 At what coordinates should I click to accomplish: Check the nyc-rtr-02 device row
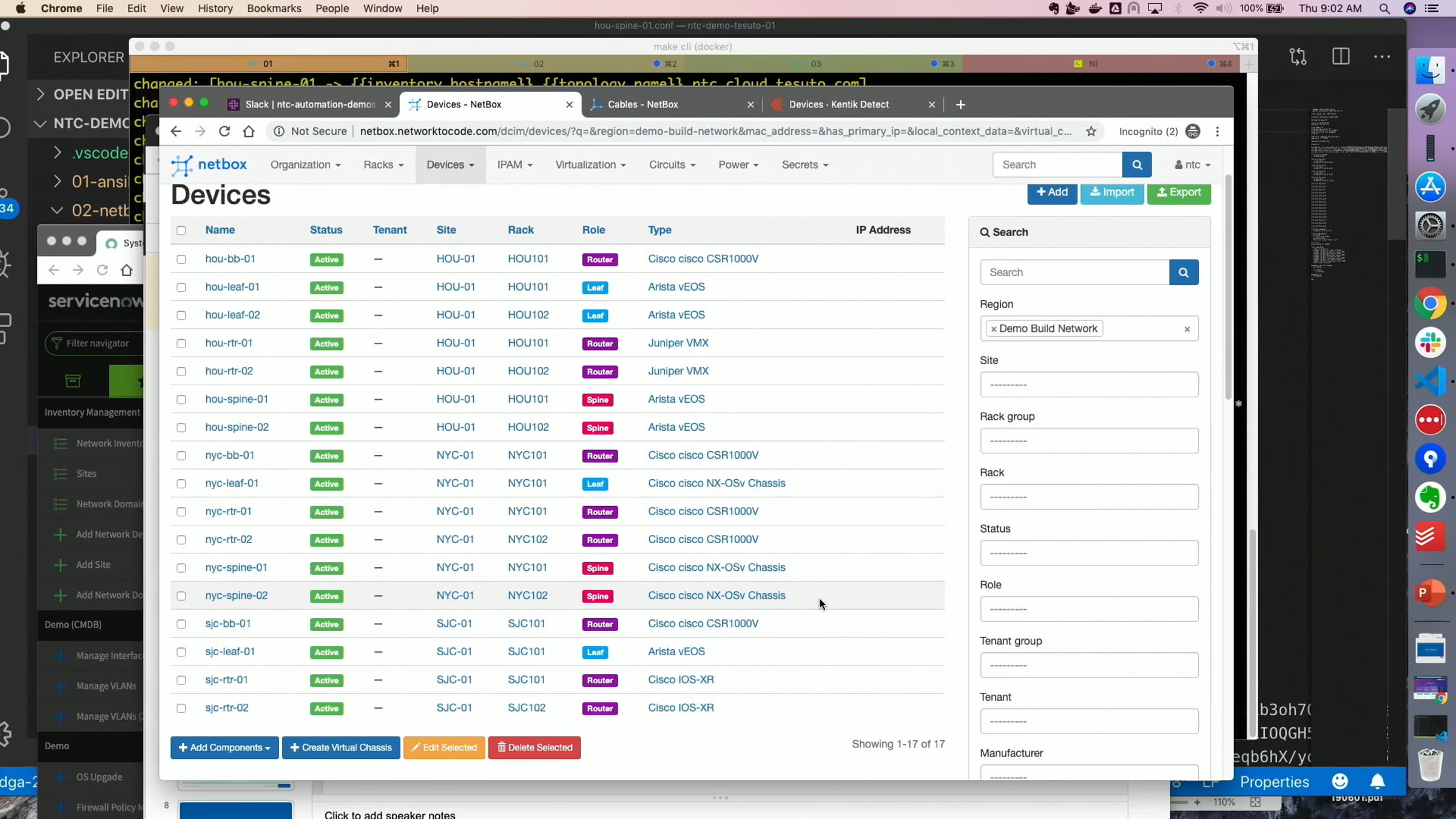pyautogui.click(x=181, y=540)
